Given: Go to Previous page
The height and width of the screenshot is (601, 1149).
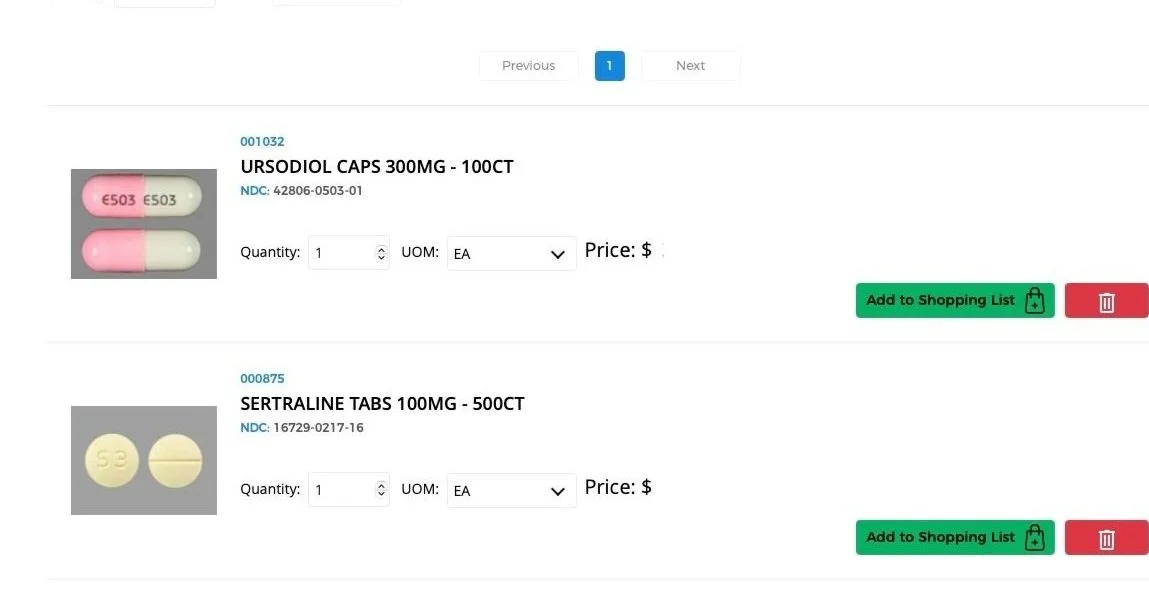Looking at the screenshot, I should [x=528, y=66].
